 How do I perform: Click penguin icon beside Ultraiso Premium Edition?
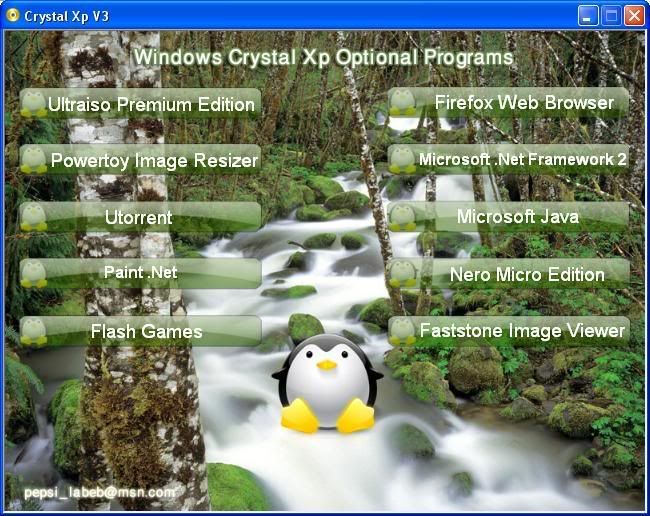click(x=34, y=104)
